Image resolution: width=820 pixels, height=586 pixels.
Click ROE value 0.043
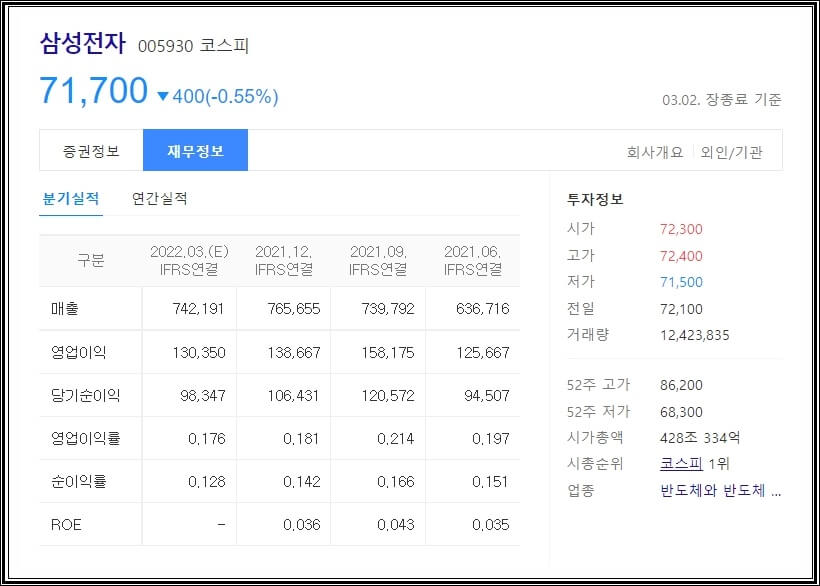pyautogui.click(x=395, y=524)
